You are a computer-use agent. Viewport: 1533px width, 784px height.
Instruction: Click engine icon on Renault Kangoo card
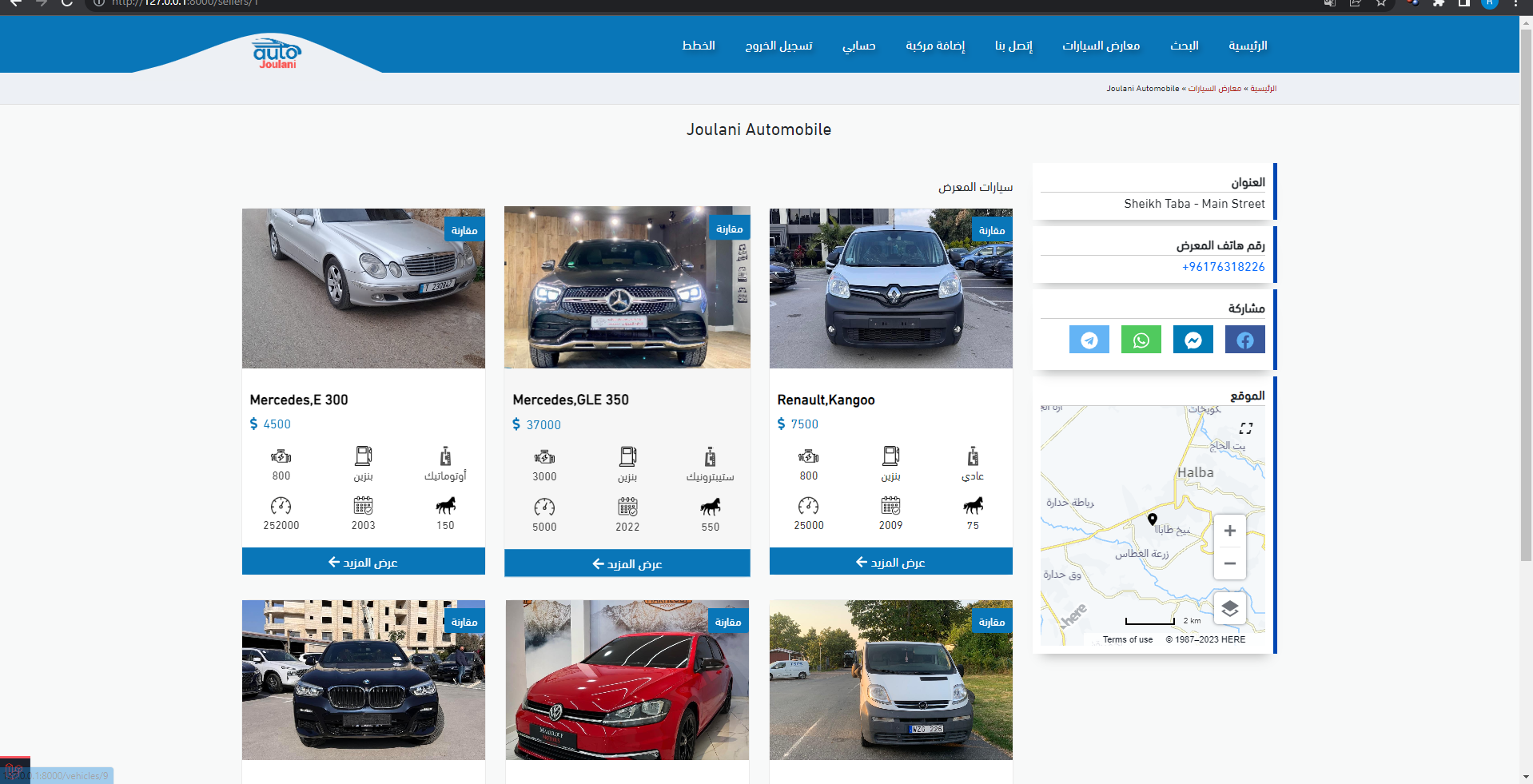pyautogui.click(x=809, y=456)
